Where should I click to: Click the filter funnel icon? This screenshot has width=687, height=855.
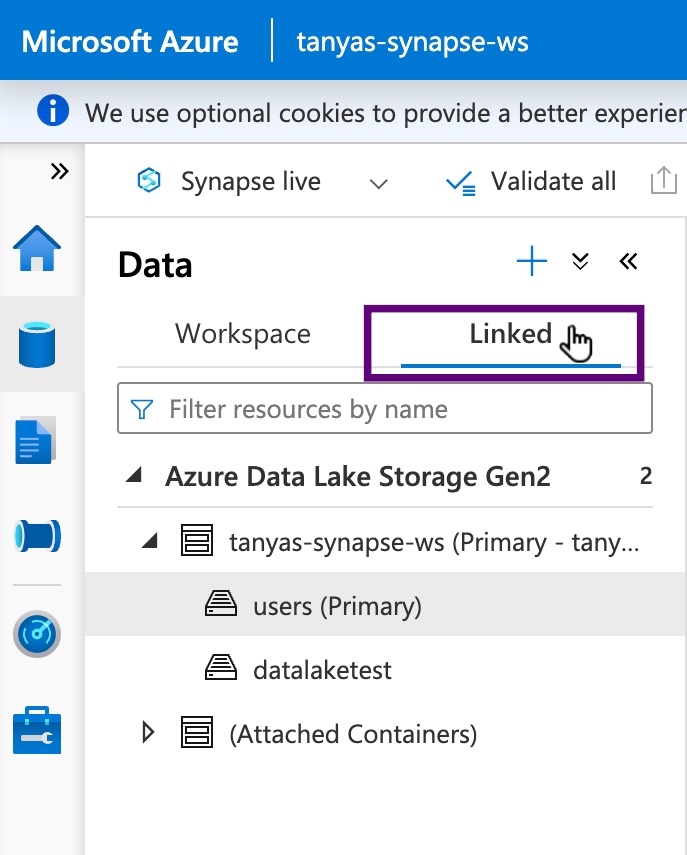pyautogui.click(x=142, y=409)
